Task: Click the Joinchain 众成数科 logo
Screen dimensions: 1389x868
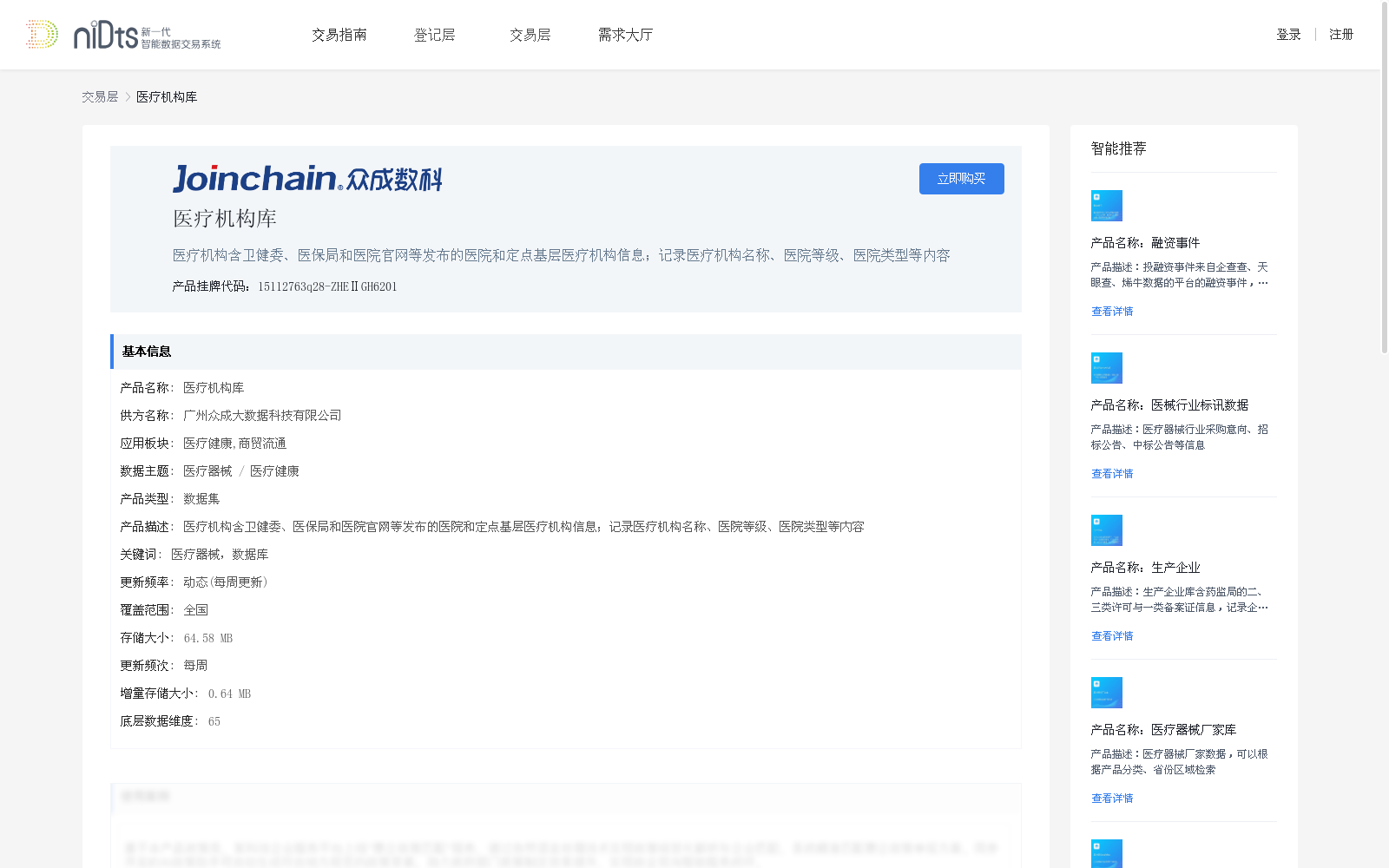Action: (x=307, y=179)
